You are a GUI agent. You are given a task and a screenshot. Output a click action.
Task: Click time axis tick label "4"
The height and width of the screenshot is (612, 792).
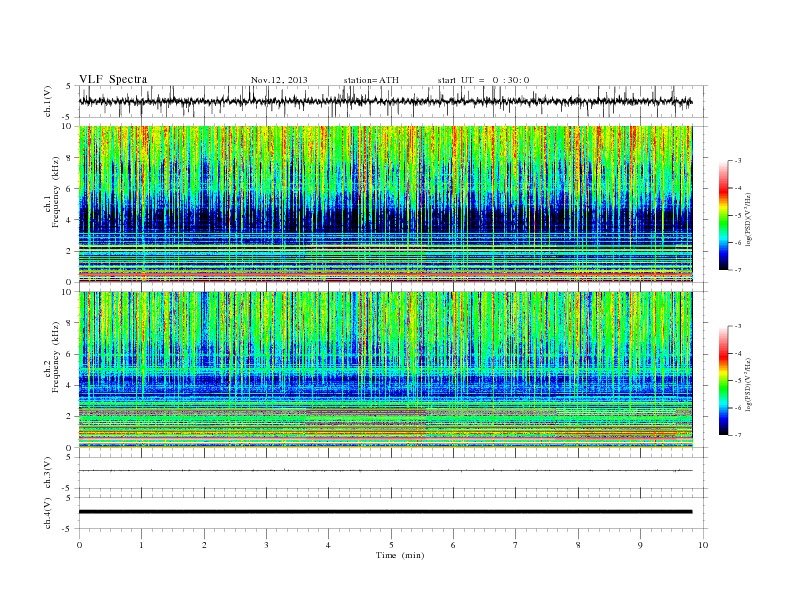pos(329,545)
